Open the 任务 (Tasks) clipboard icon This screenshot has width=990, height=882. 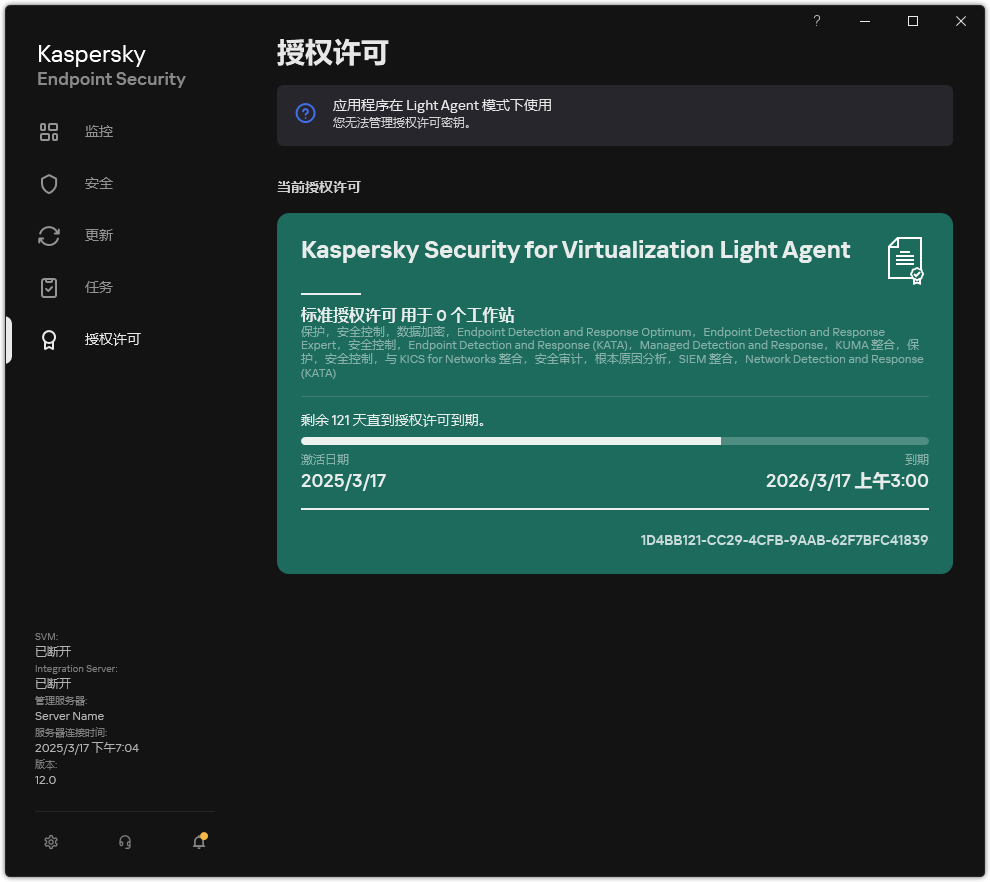49,287
